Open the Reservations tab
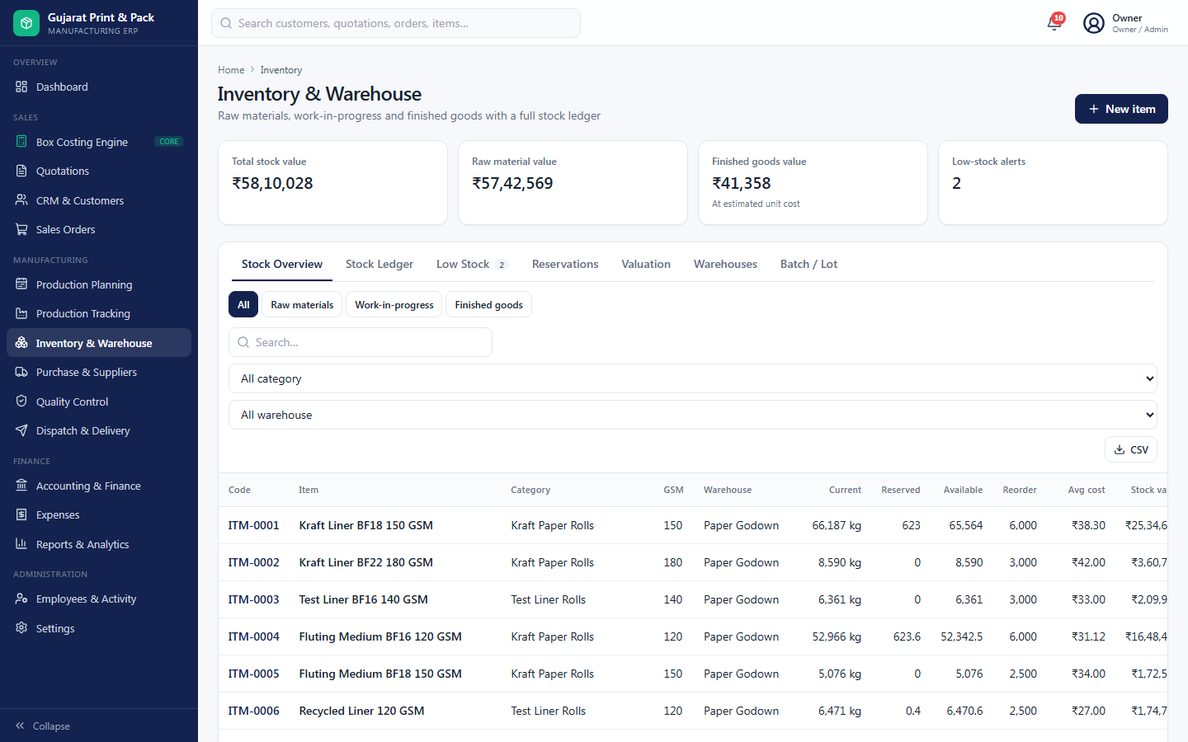The width and height of the screenshot is (1188, 742). [x=565, y=264]
